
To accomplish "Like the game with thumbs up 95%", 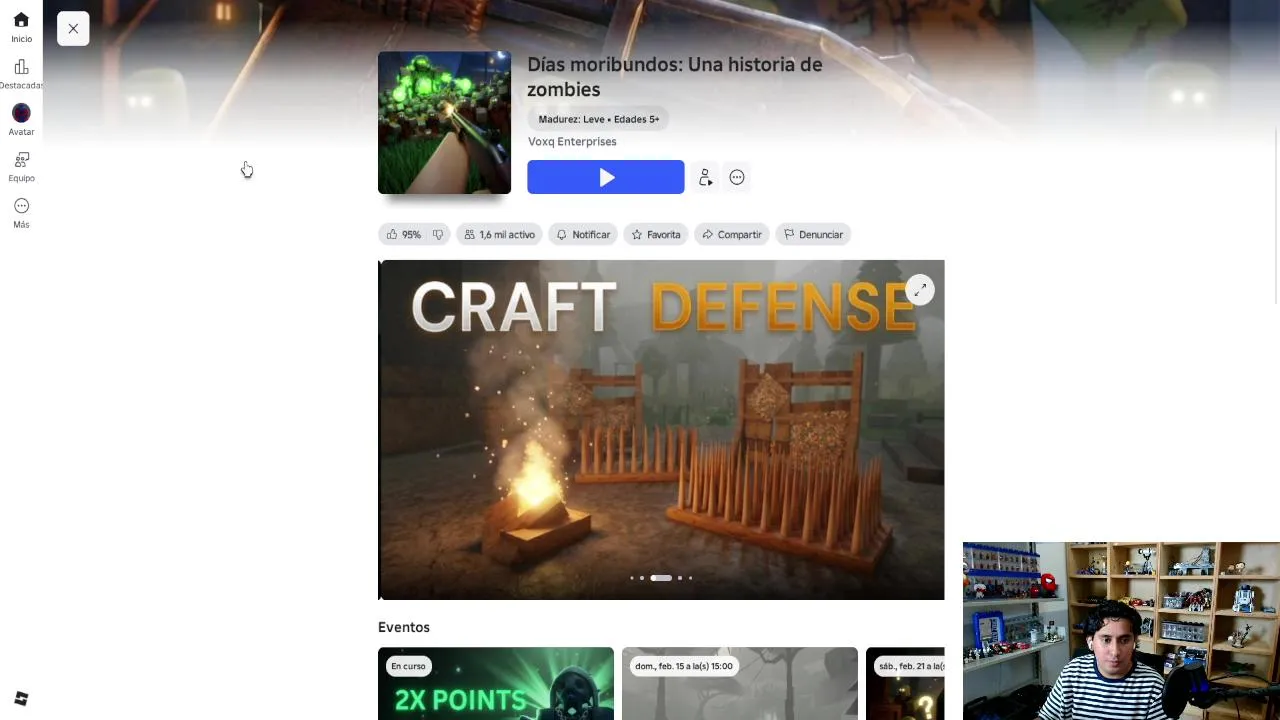I will click(404, 234).
